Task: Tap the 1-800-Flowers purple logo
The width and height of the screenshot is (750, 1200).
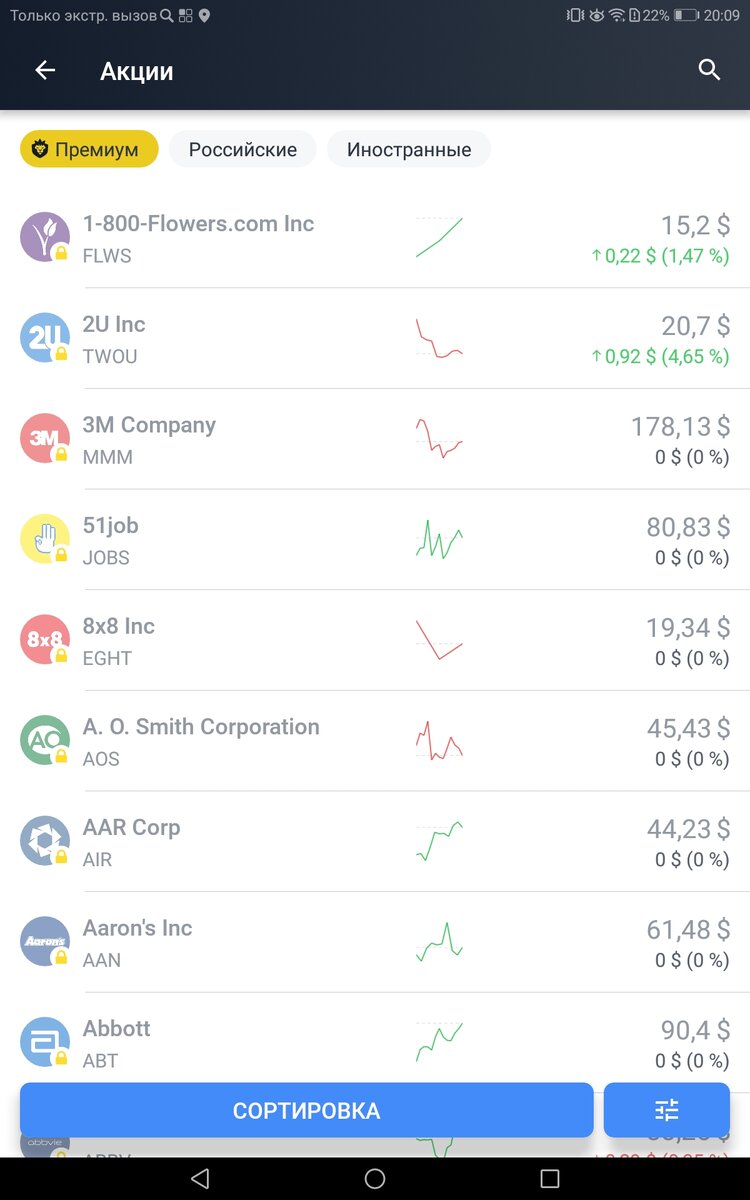Action: pyautogui.click(x=45, y=237)
